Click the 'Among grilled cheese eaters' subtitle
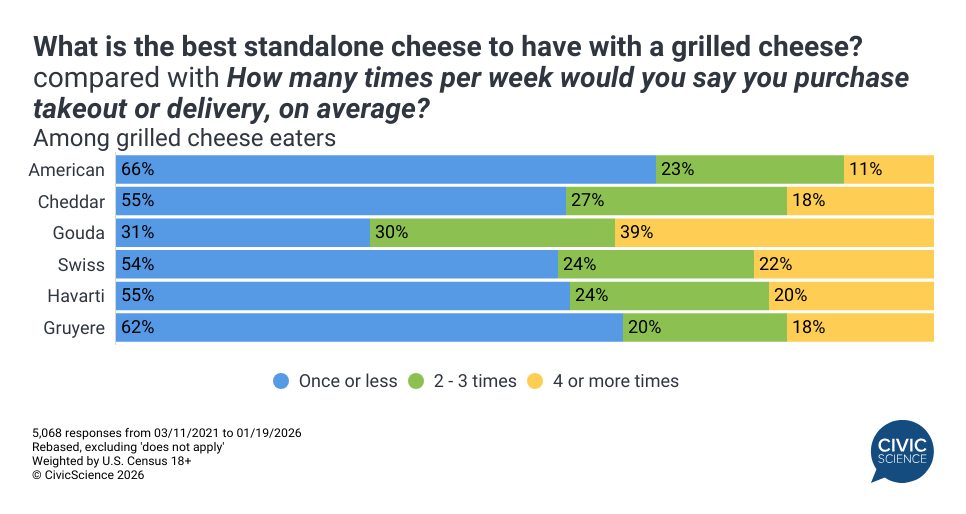This screenshot has height=514, width=966. click(183, 137)
